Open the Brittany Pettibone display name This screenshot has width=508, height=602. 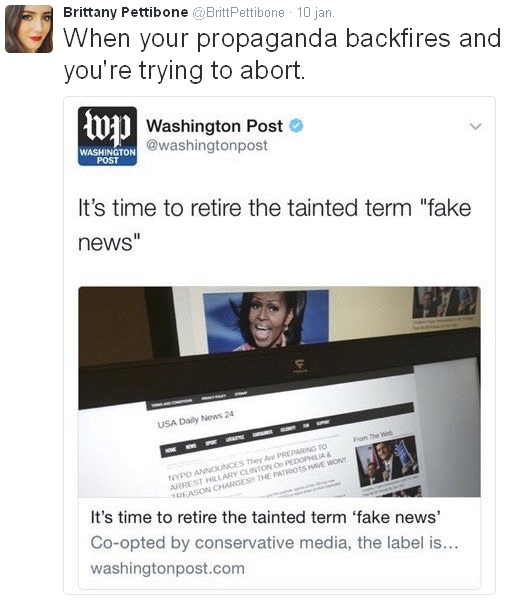point(126,12)
